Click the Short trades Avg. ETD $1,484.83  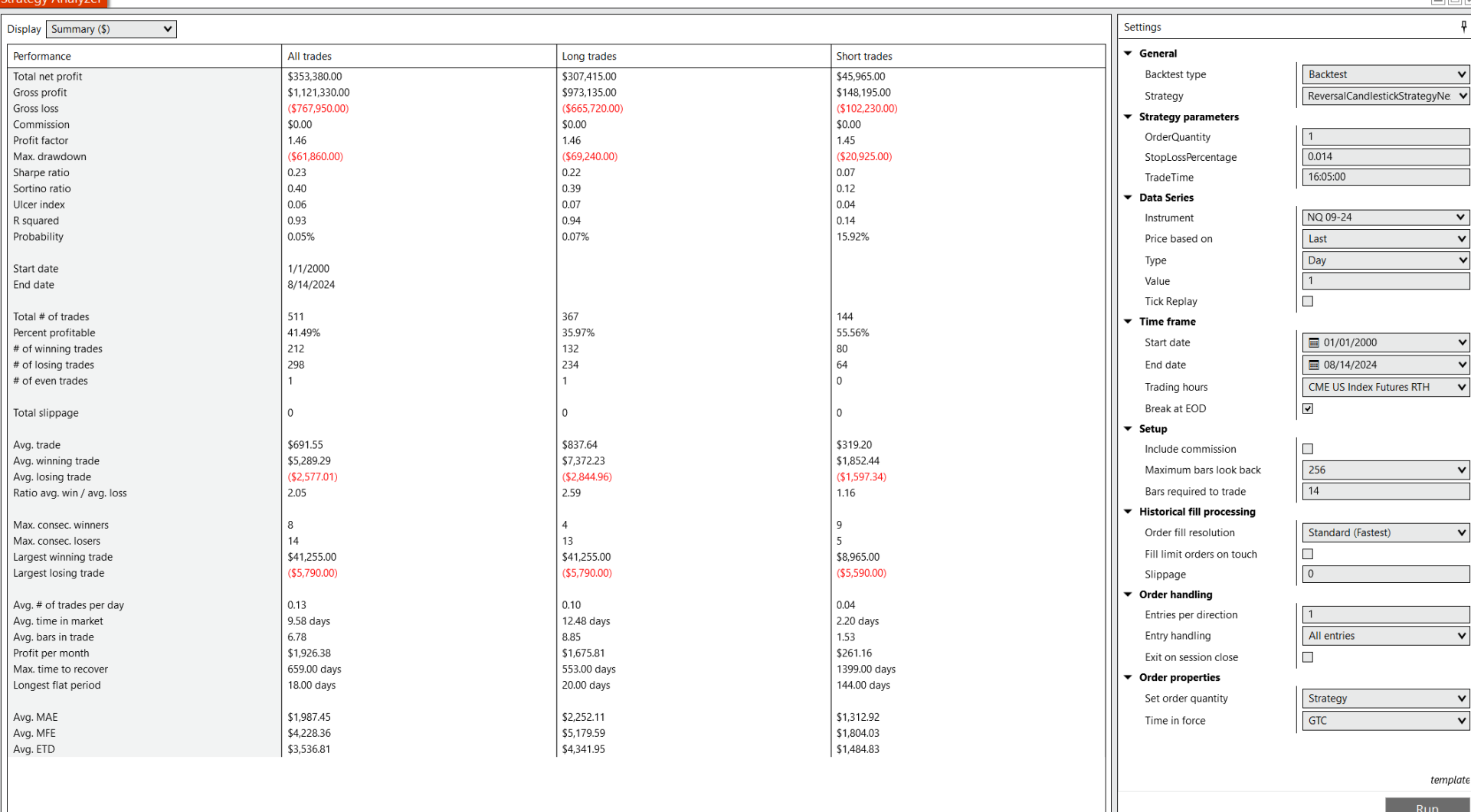click(858, 749)
